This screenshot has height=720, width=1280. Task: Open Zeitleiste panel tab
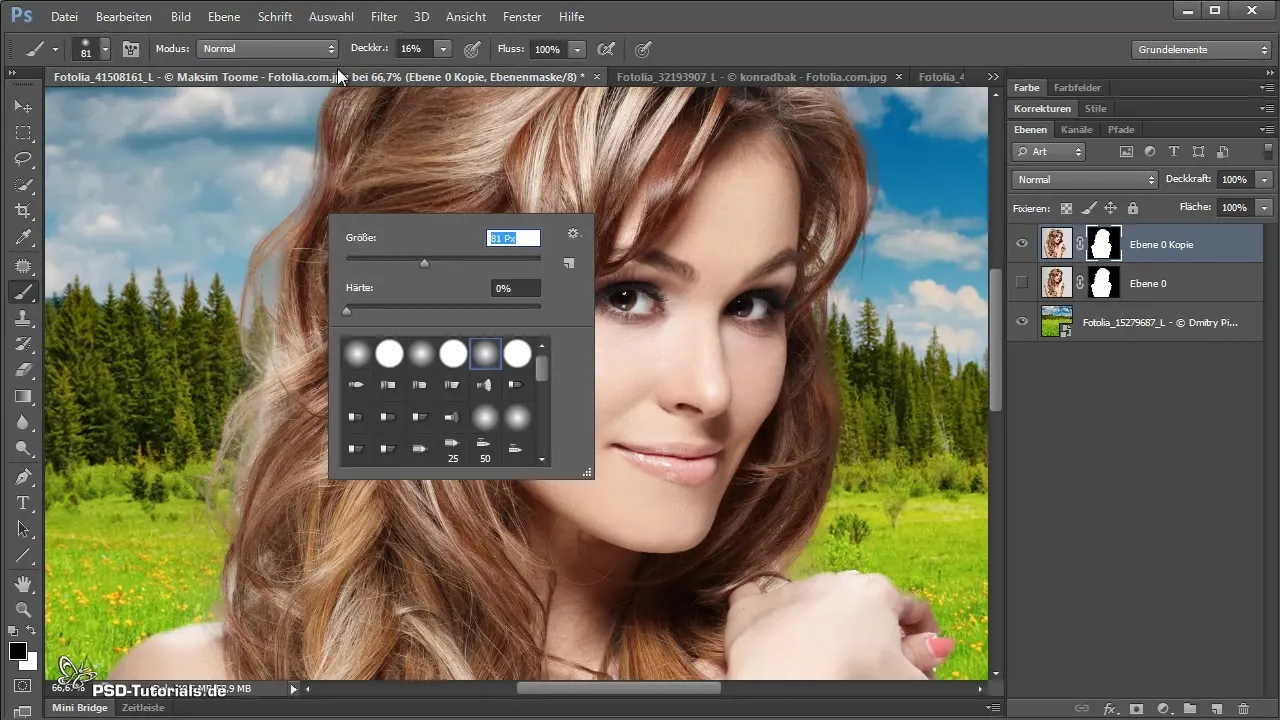(x=143, y=707)
